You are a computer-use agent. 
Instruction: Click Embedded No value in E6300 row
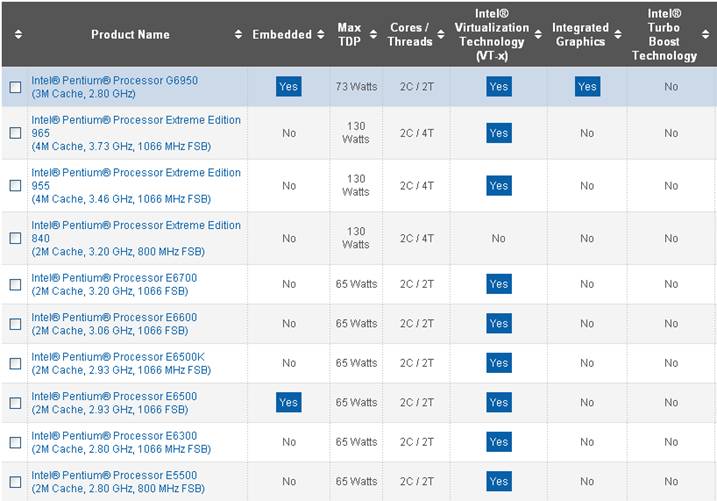(289, 442)
